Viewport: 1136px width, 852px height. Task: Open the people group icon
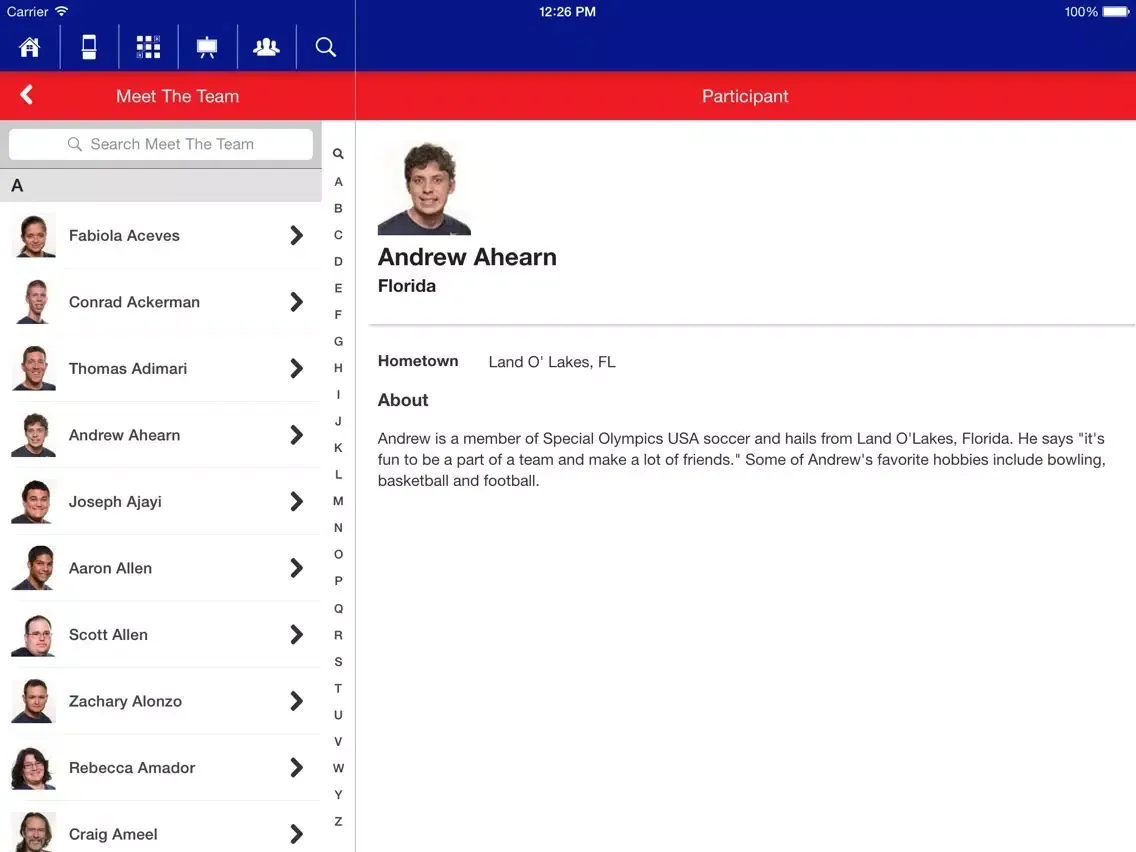tap(266, 47)
